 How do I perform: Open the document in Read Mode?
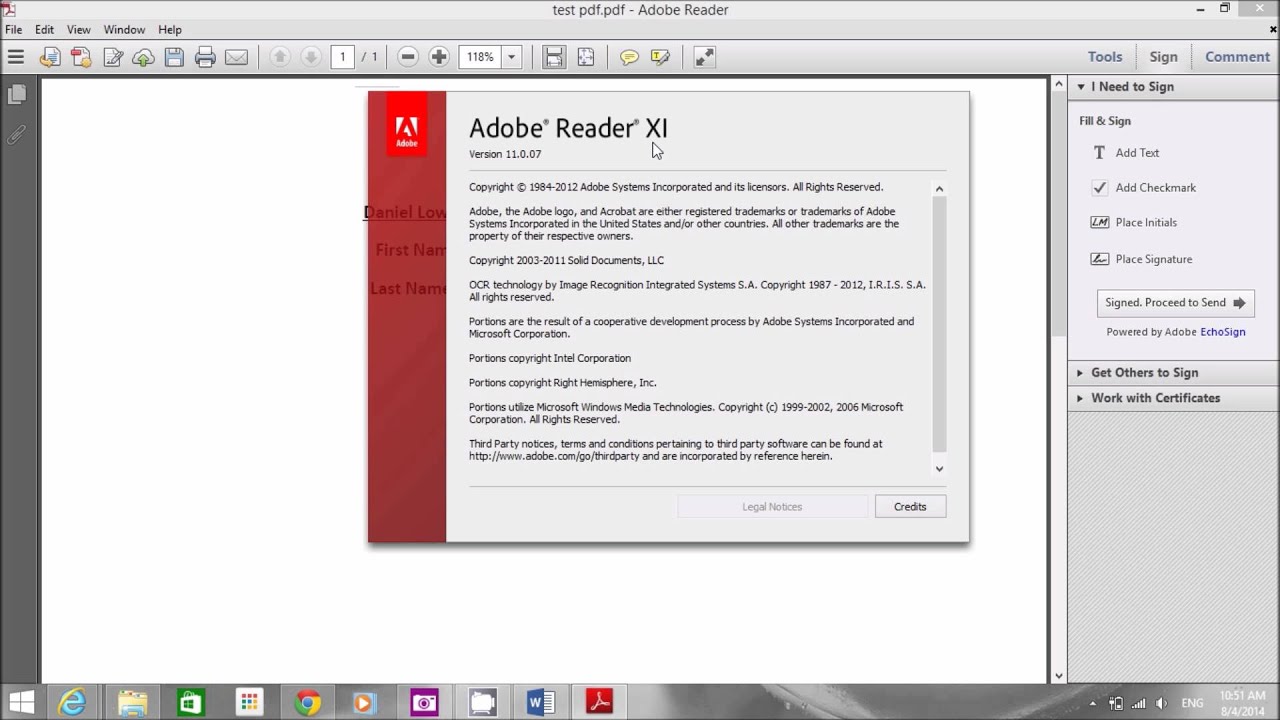click(x=703, y=57)
